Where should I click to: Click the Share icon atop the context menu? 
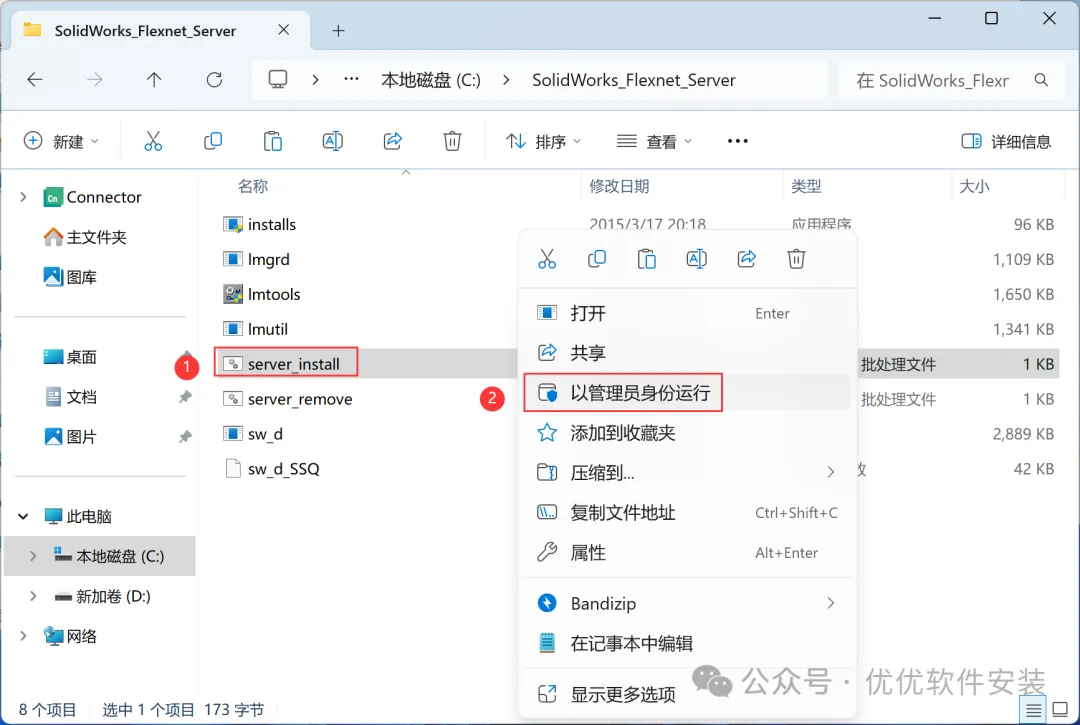click(x=747, y=259)
